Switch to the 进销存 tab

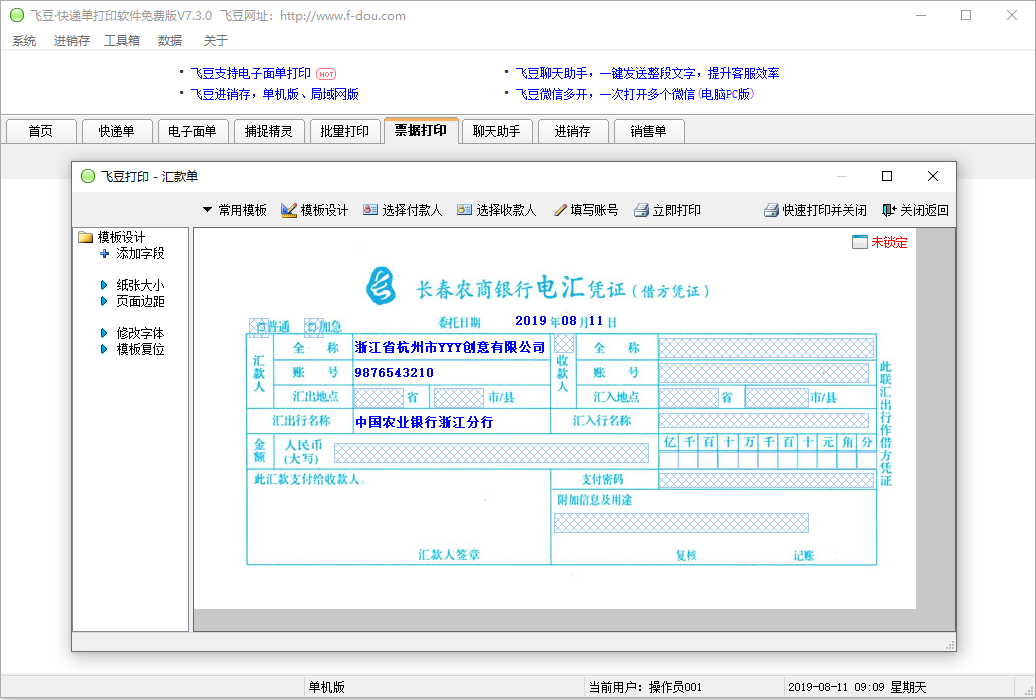pyautogui.click(x=573, y=131)
